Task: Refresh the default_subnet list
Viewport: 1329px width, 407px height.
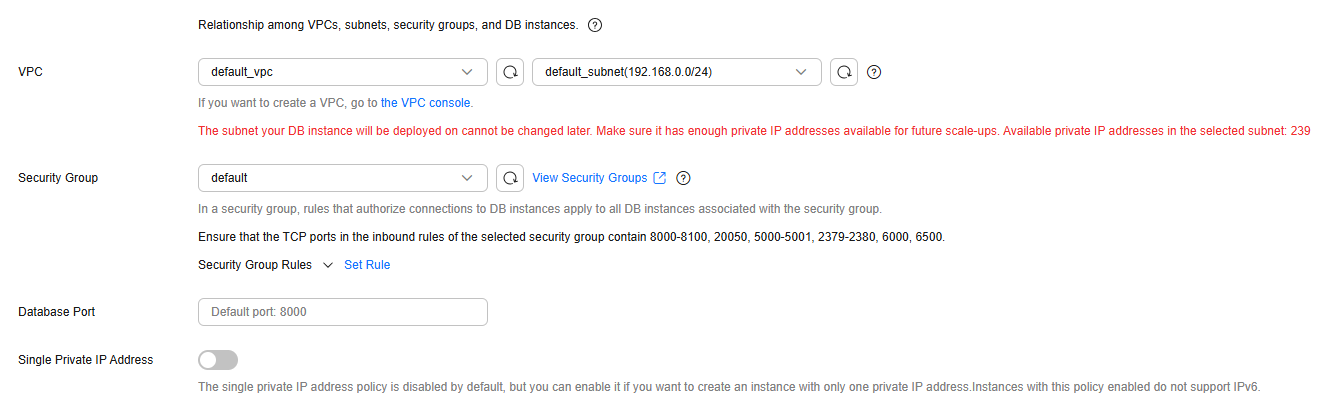Action: click(x=844, y=72)
